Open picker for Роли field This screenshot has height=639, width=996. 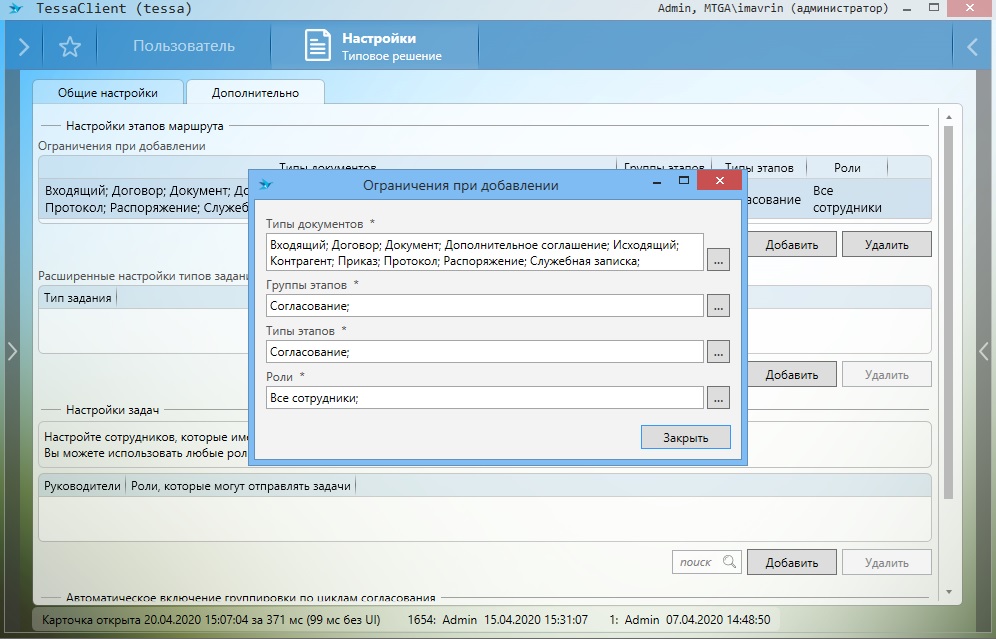click(718, 398)
